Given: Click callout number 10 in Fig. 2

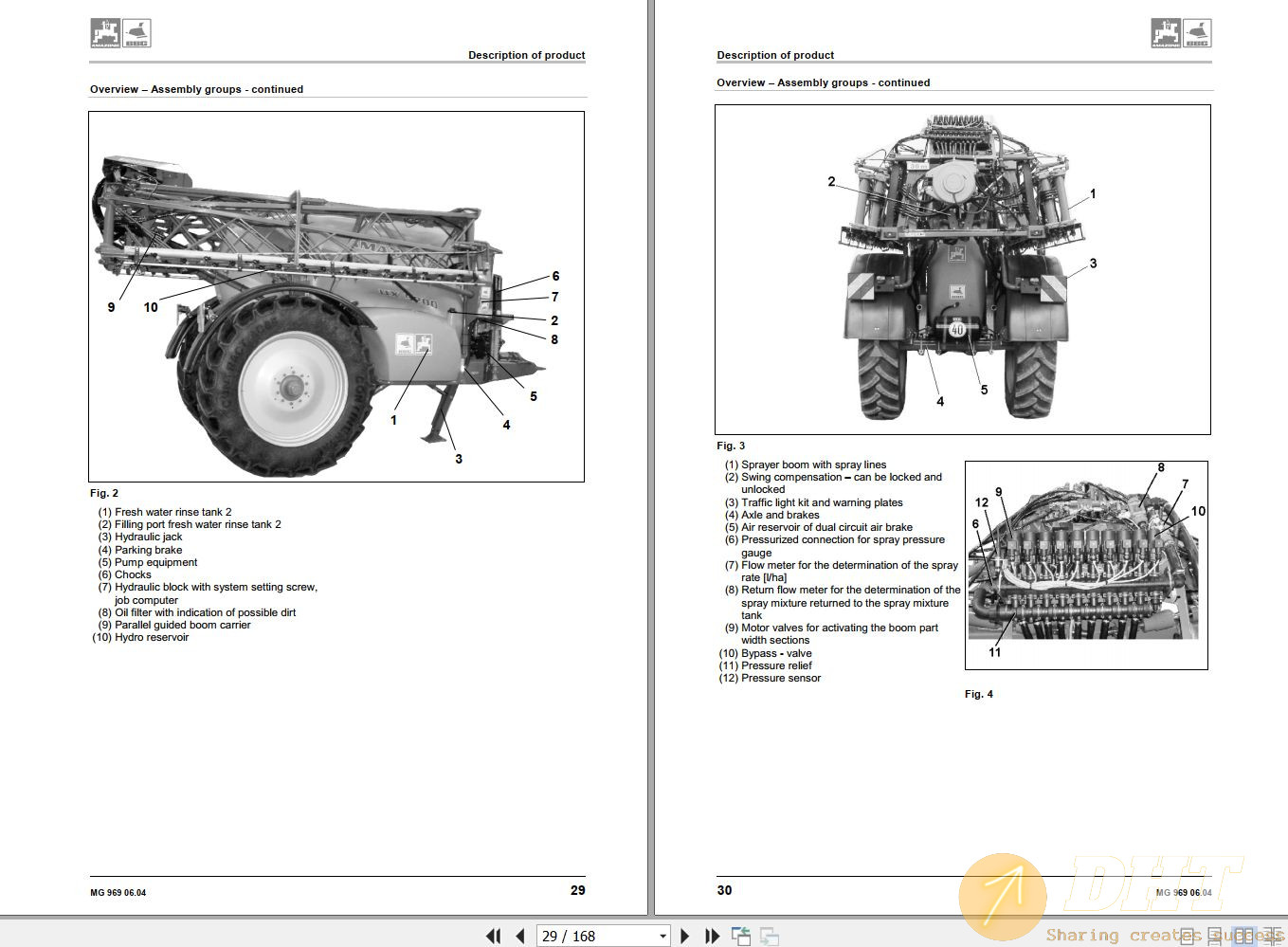Looking at the screenshot, I should pos(151,307).
